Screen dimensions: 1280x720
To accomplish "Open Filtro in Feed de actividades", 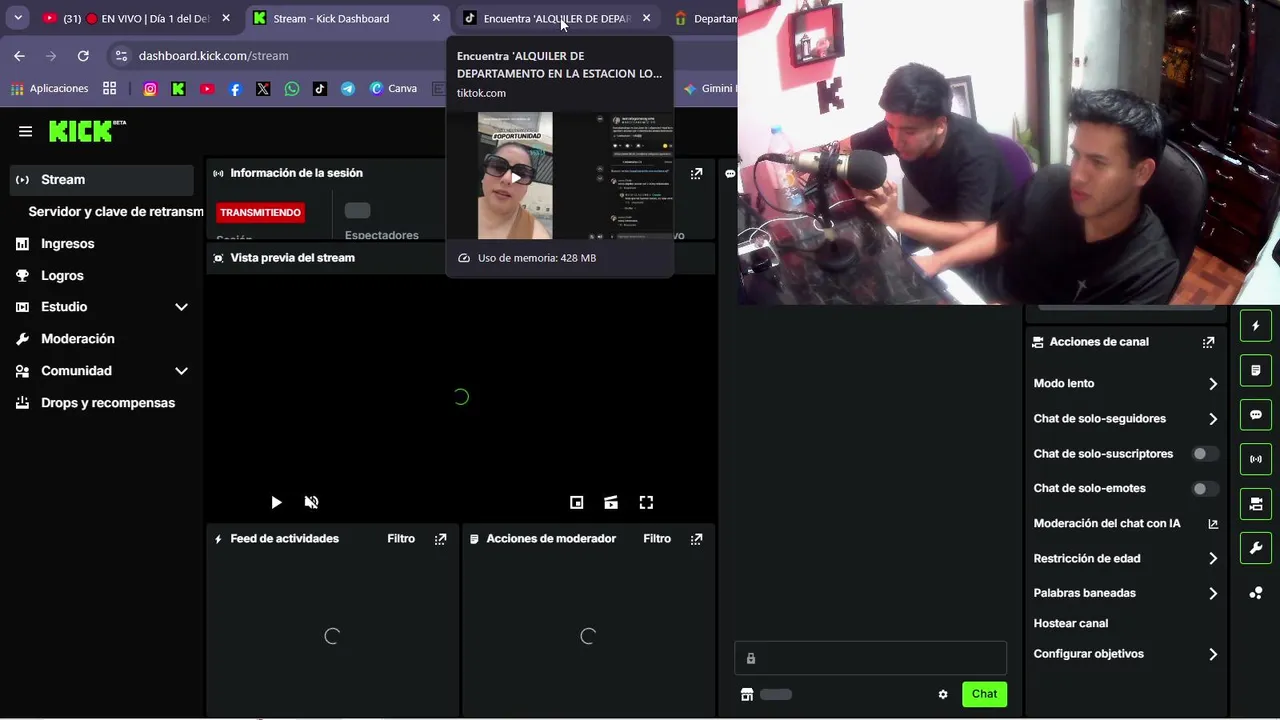I will click(401, 539).
